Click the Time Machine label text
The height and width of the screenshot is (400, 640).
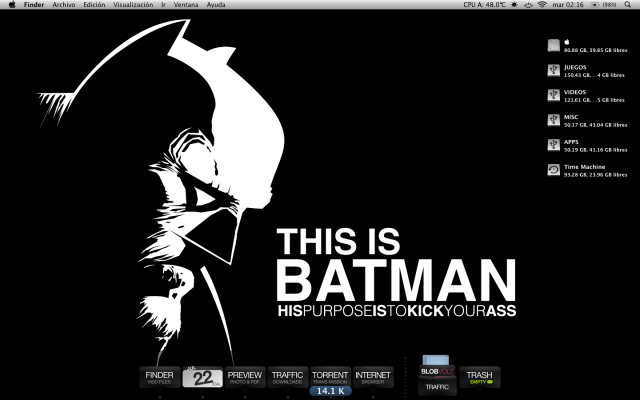(584, 167)
